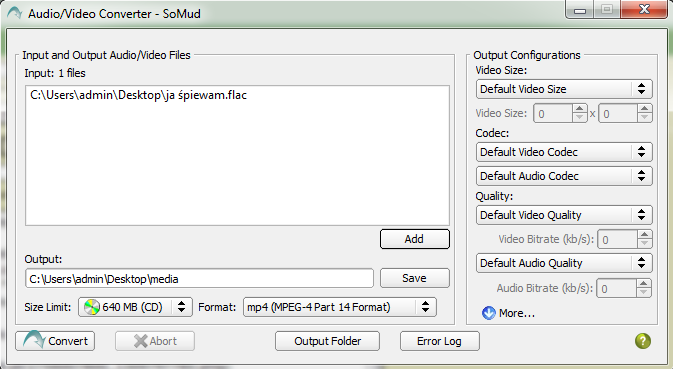Viewport: 673px width, 369px height.
Task: Click the Abort button
Action: [x=155, y=341]
